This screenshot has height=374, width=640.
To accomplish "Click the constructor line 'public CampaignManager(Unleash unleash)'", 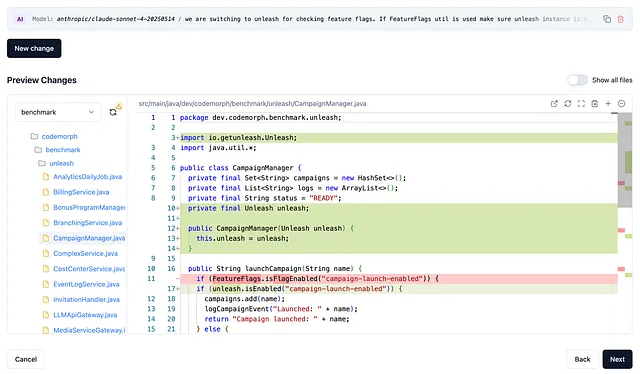I will coord(271,228).
